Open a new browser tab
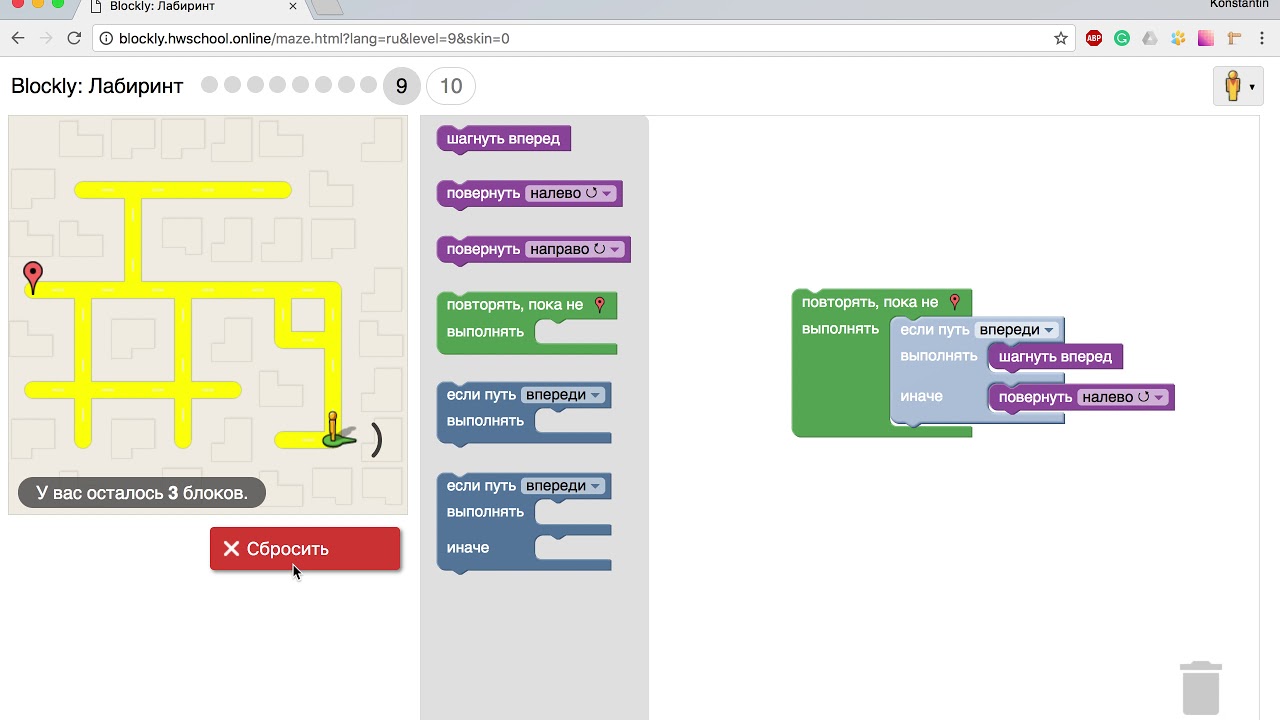 click(328, 8)
